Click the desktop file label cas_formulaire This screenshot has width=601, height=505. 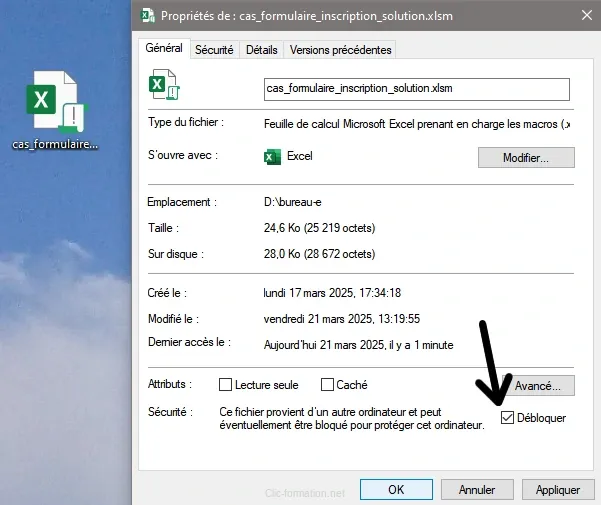[56, 144]
